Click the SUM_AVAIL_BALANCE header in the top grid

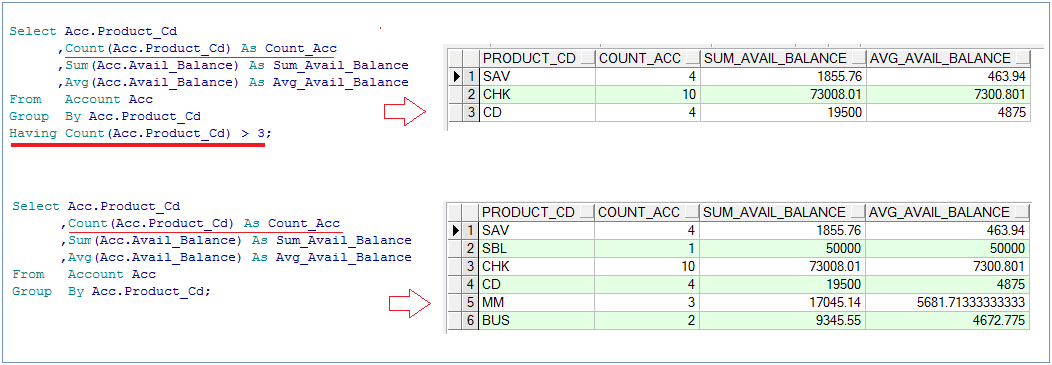click(775, 58)
